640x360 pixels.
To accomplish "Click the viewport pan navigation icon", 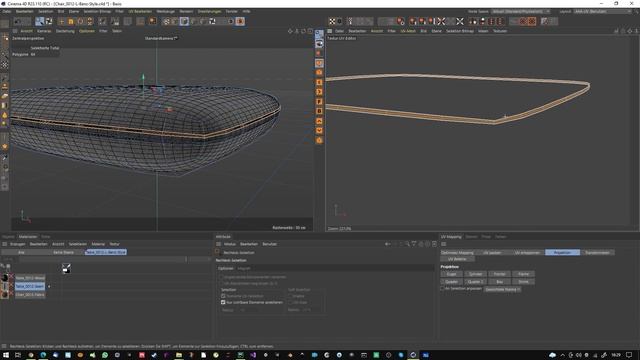I will click(290, 31).
